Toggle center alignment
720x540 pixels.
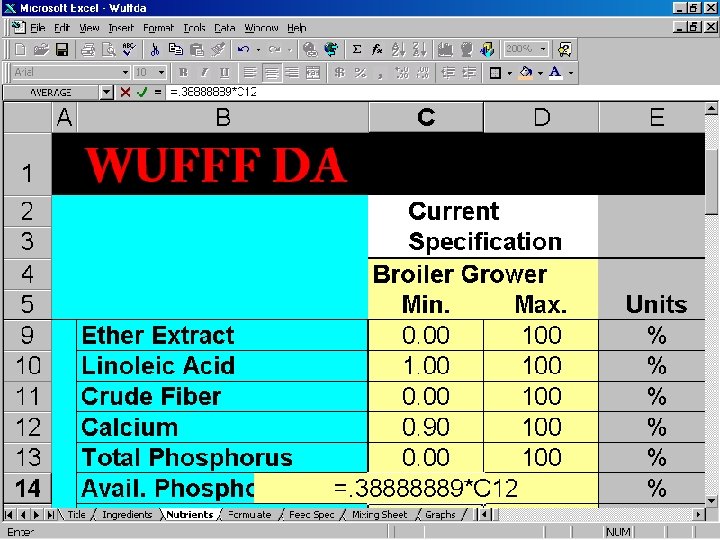click(271, 73)
